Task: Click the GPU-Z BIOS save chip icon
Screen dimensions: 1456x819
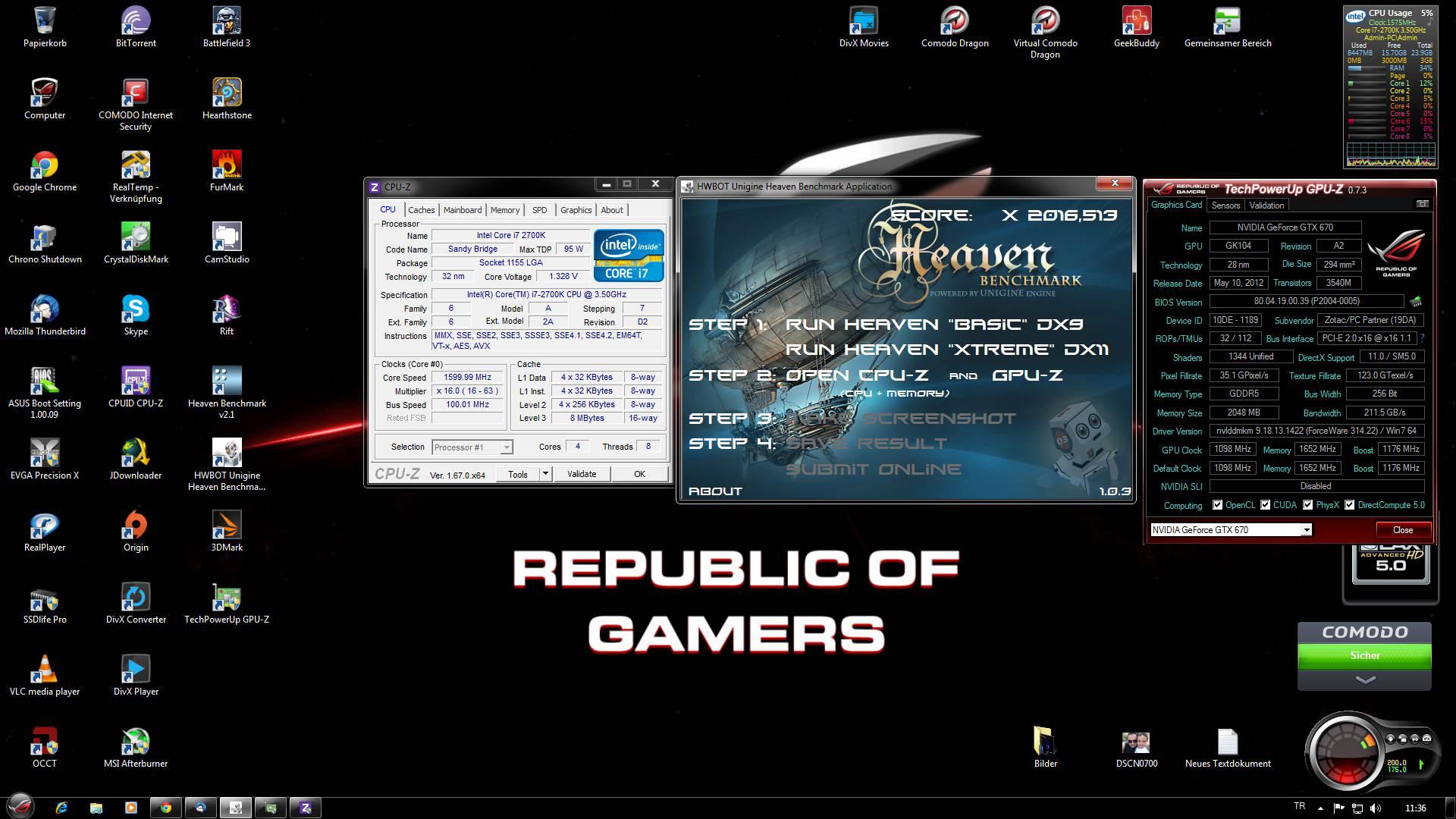Action: (x=1415, y=301)
